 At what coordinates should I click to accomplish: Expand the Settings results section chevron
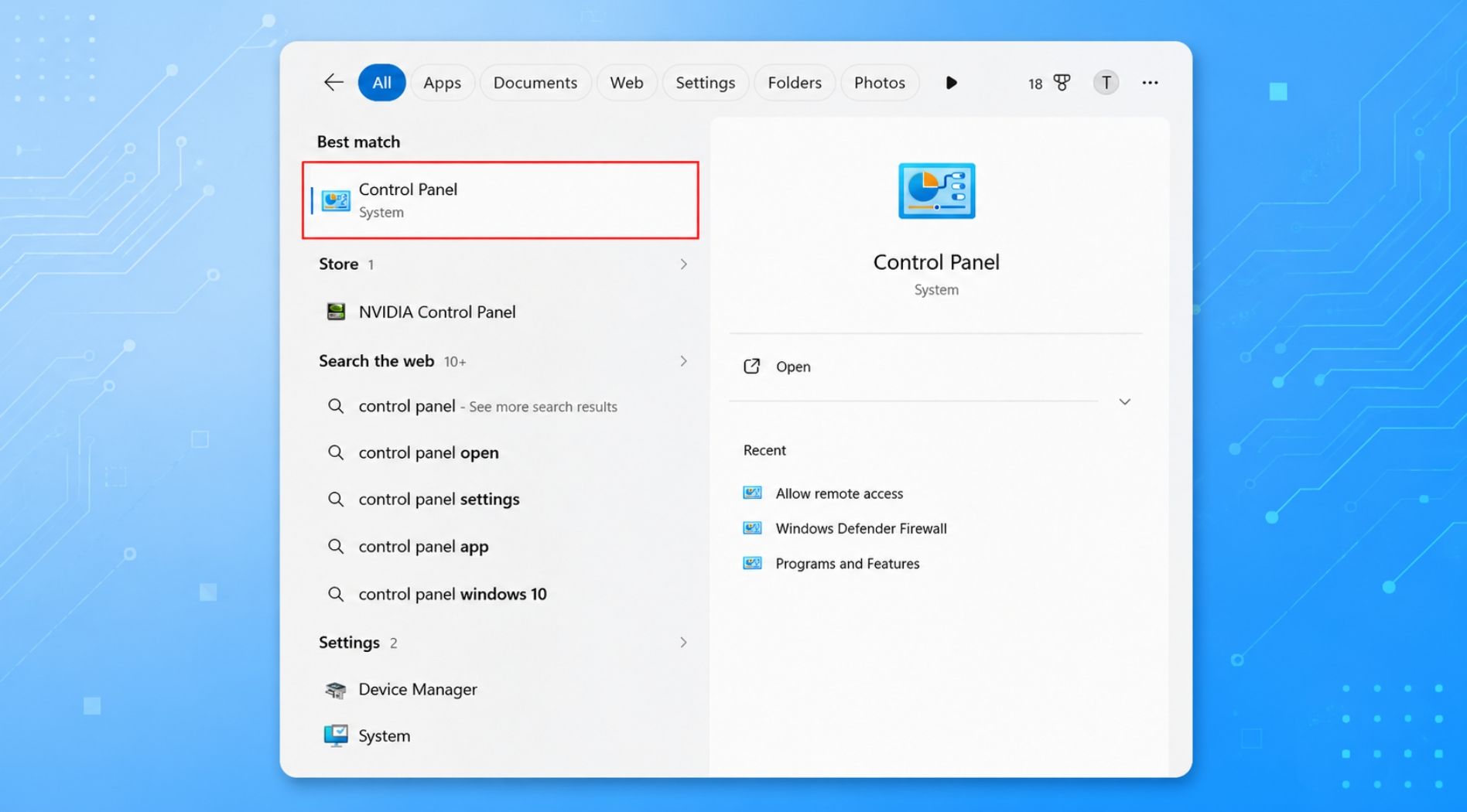tap(683, 643)
